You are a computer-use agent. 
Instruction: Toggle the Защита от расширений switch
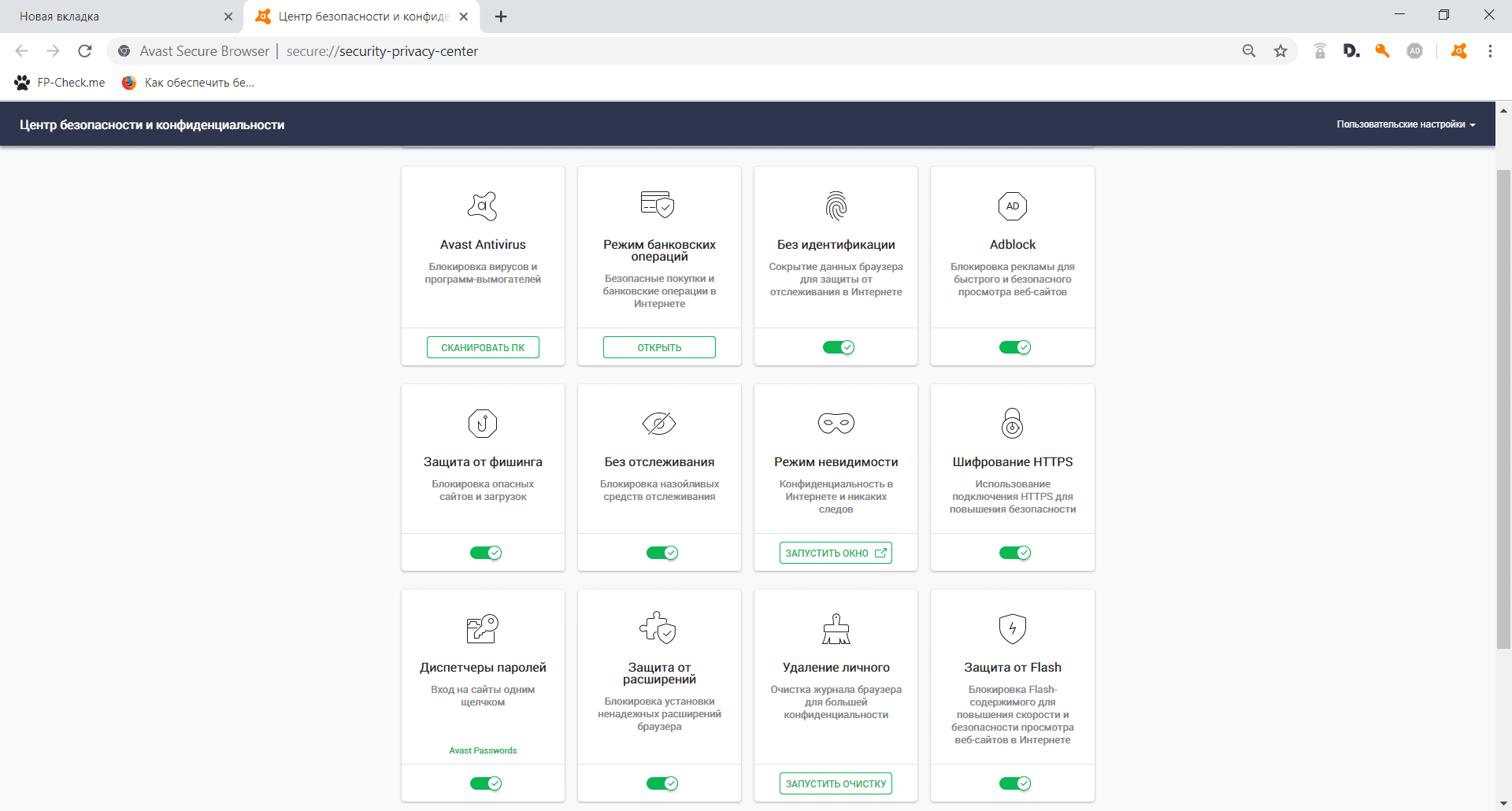[x=662, y=783]
